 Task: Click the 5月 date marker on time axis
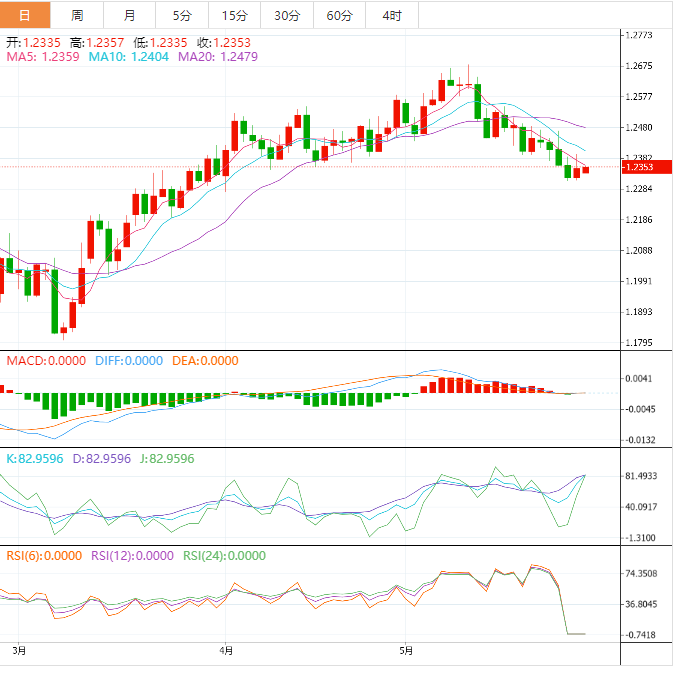(405, 651)
